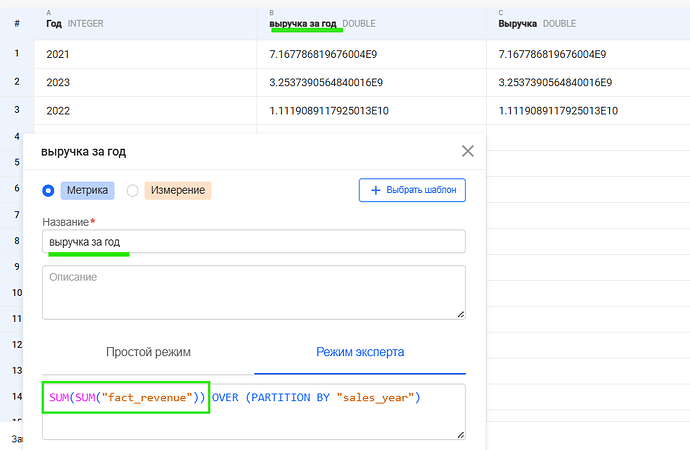Screen dimensions: 690x450
Task: Grab the Описание field resize handle
Action: point(460,315)
